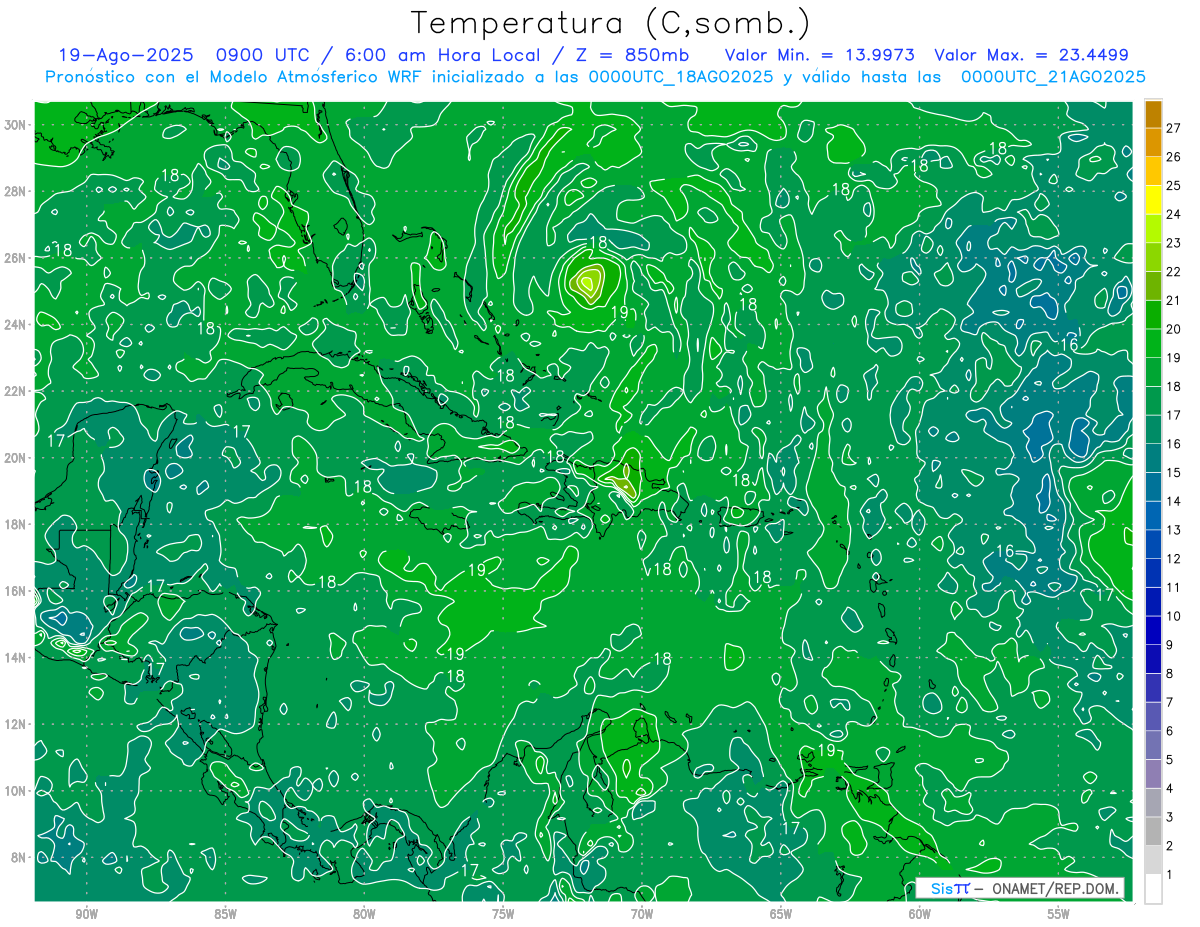Screen dimensions: 1200x927
Task: Click the "ONAMET/REP.DOM." credit box
Action: pos(1020,888)
